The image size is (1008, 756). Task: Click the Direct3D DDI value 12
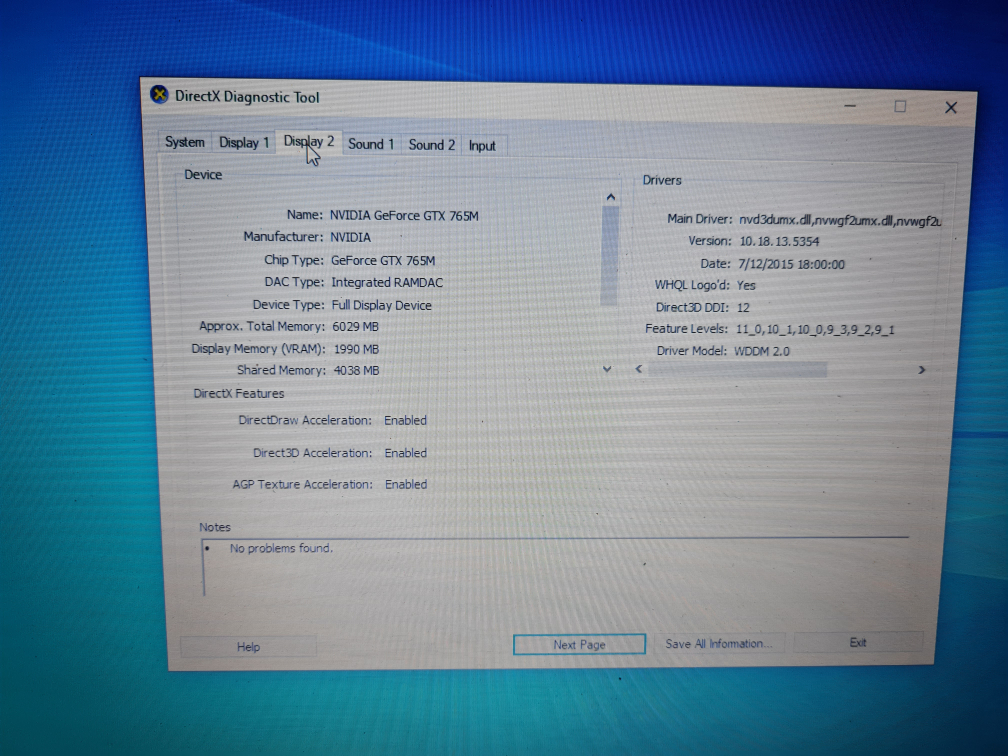[x=743, y=307]
